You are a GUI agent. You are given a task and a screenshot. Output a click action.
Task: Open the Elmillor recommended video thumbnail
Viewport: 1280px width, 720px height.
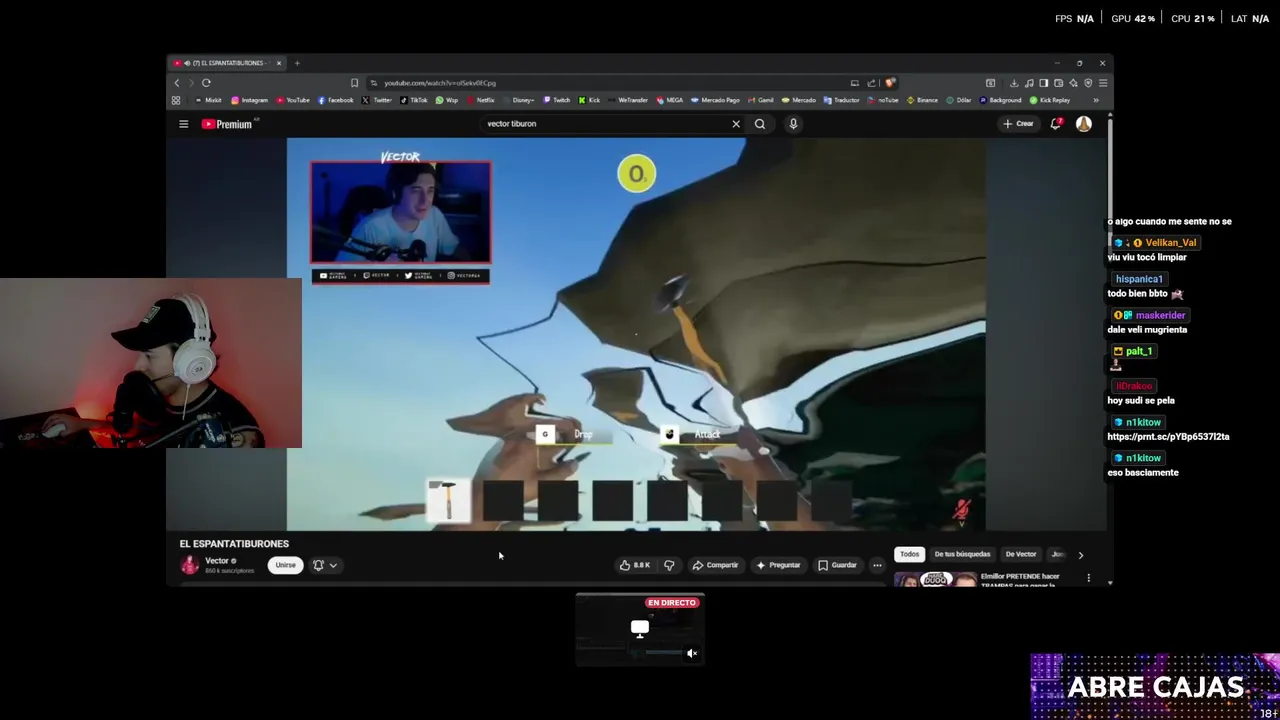(x=935, y=579)
